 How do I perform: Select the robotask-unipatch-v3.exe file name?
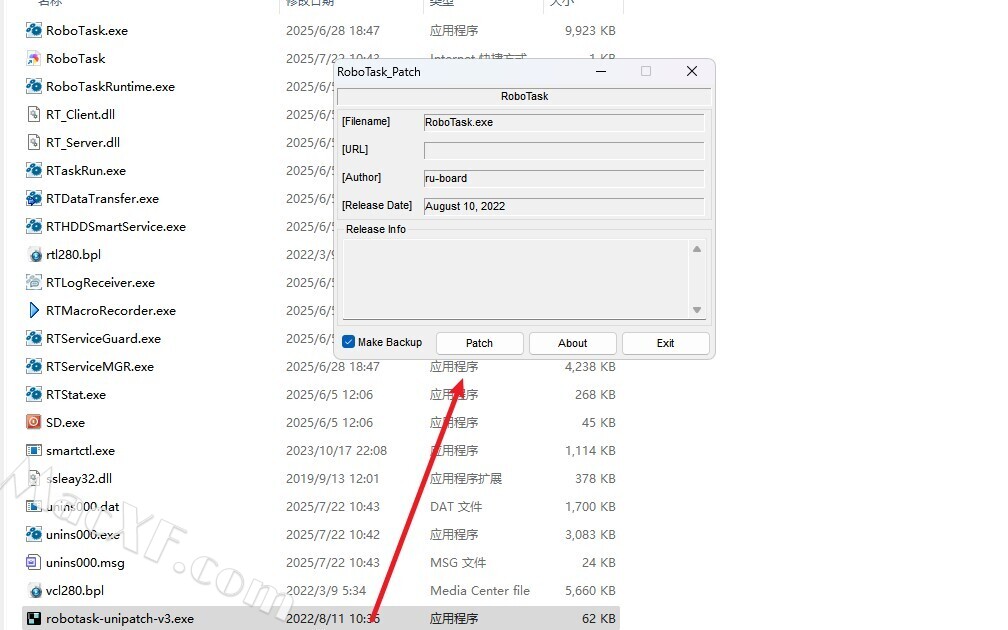pos(120,618)
